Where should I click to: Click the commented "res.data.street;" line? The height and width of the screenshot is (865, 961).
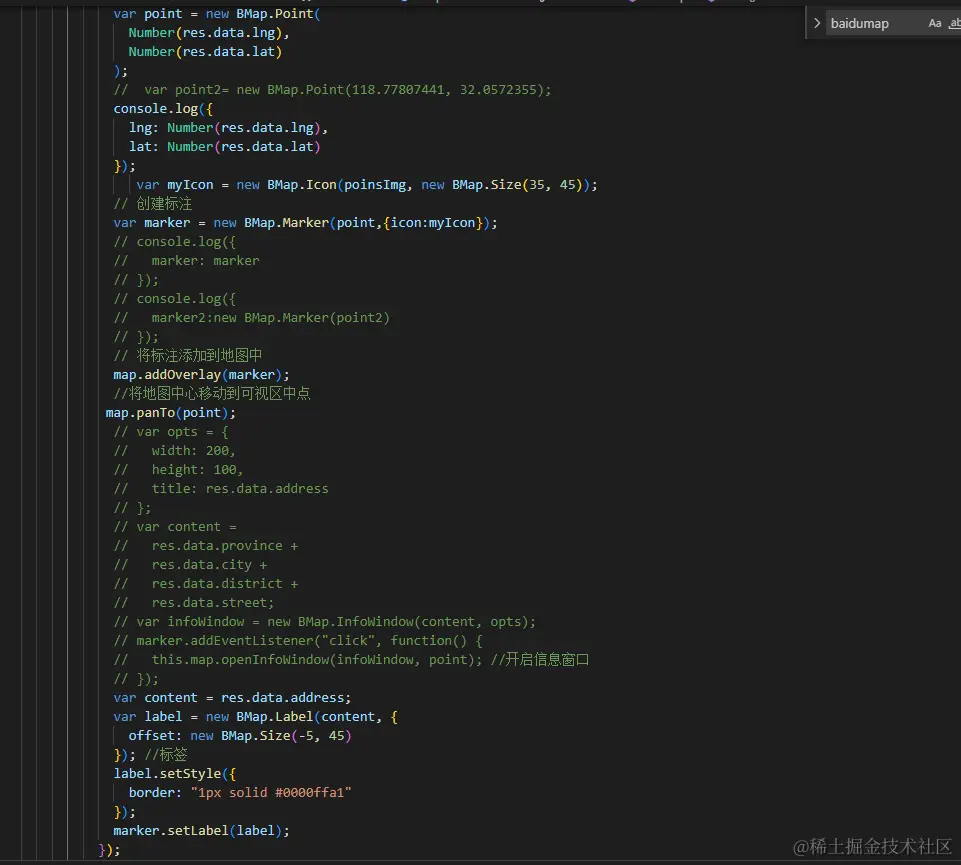point(194,603)
